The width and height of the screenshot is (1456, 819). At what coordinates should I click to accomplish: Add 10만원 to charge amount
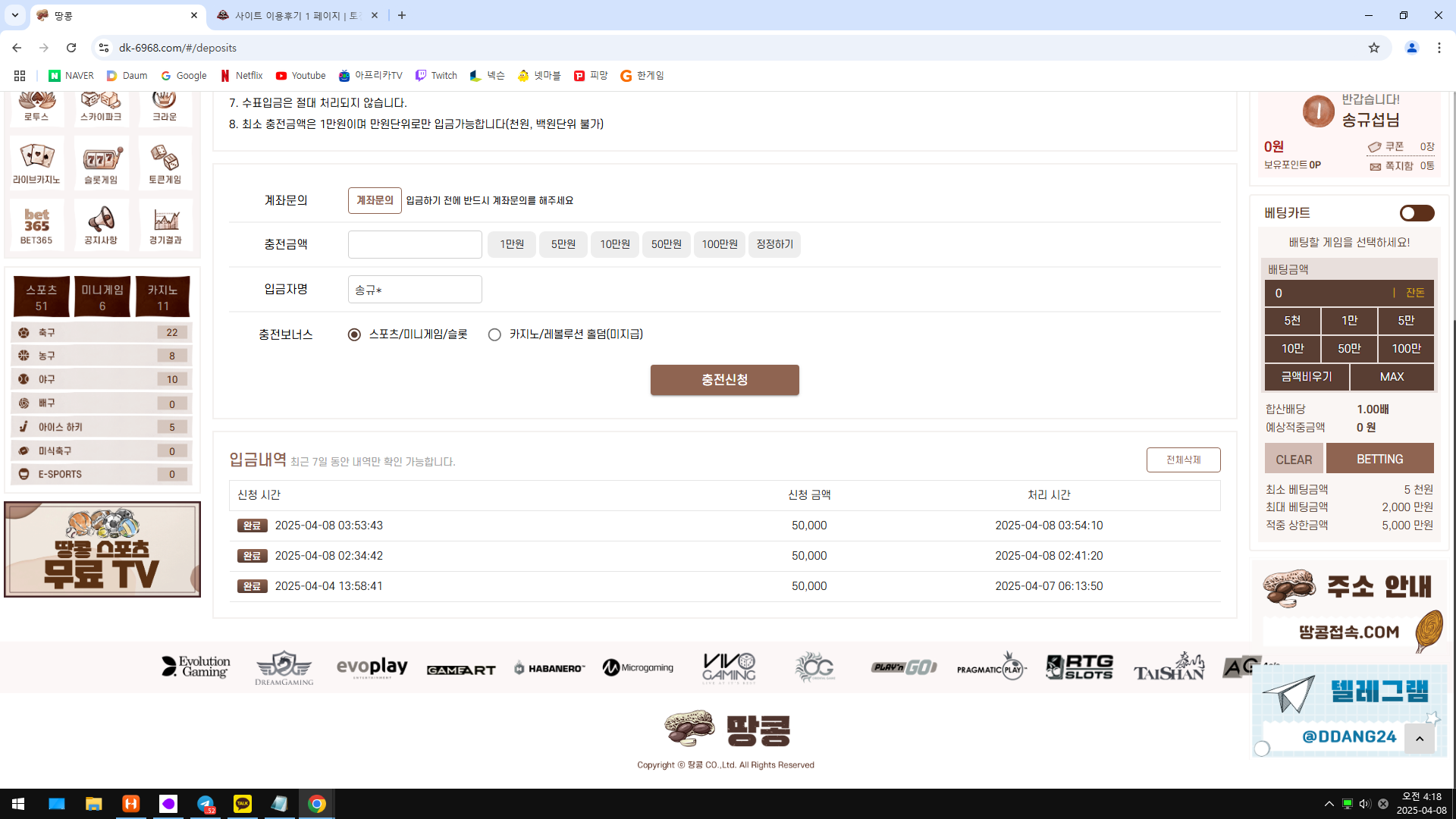[615, 244]
